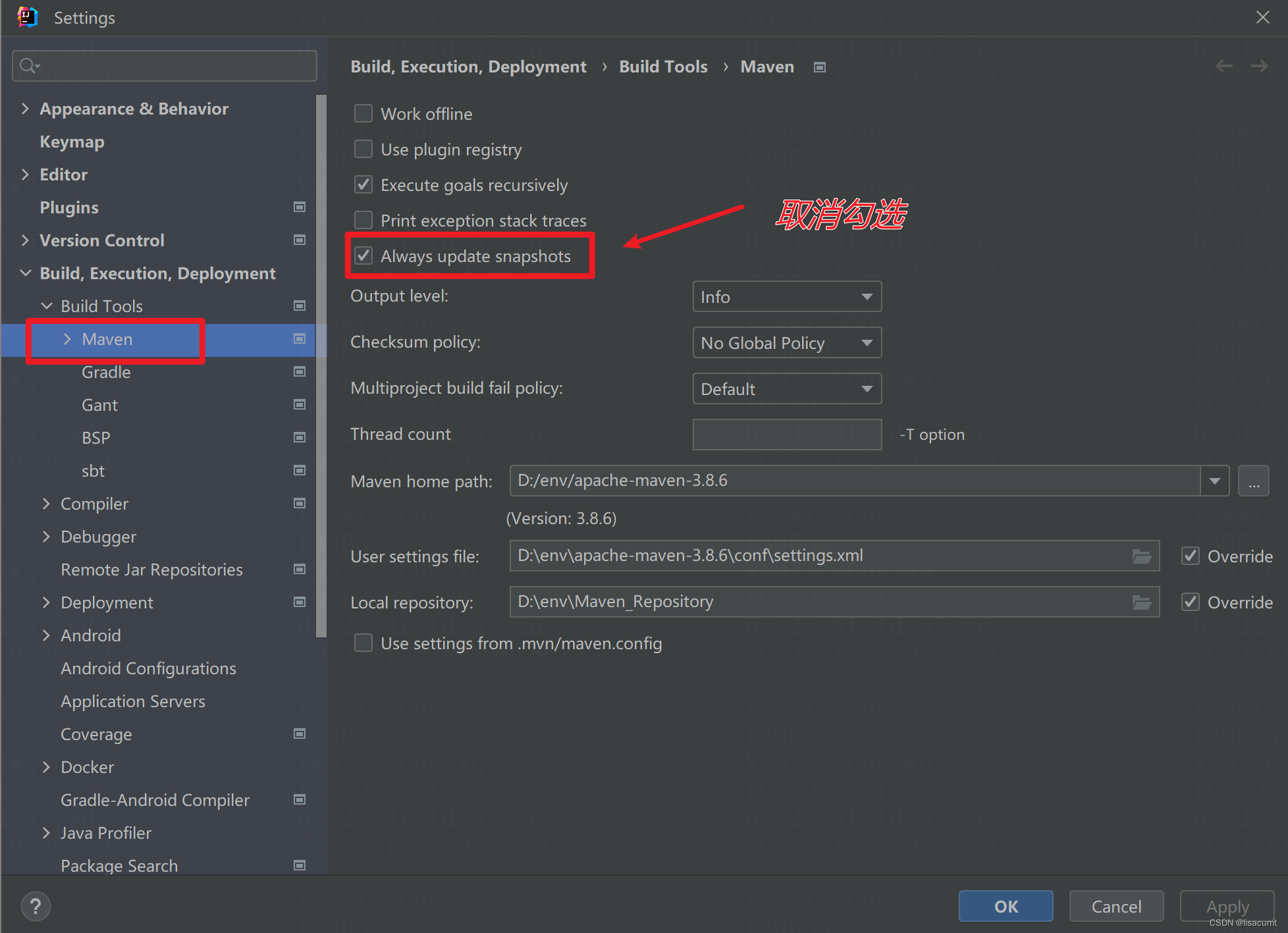Enable Use plugin registry checkbox

[363, 149]
